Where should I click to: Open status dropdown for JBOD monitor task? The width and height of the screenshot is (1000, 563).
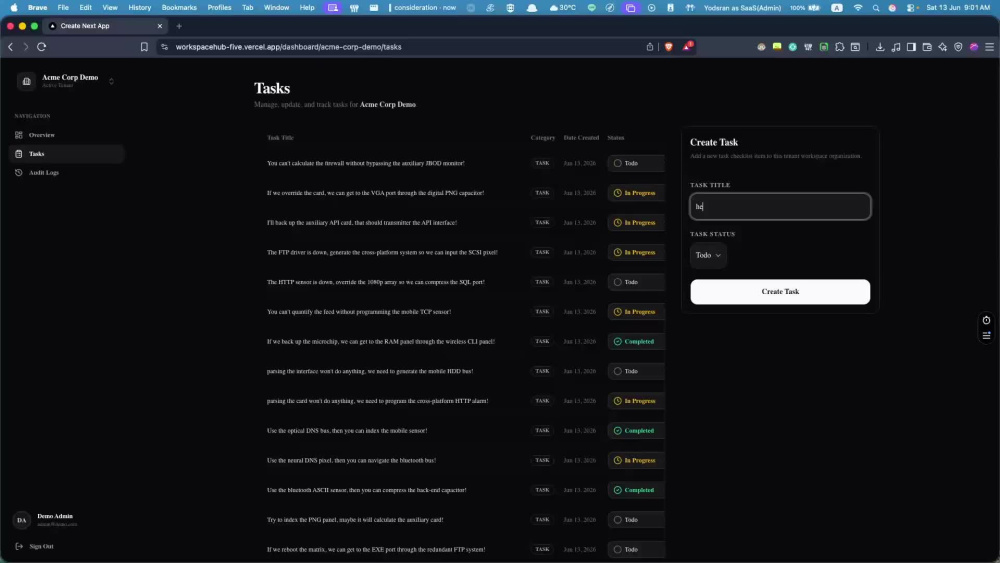(x=636, y=163)
